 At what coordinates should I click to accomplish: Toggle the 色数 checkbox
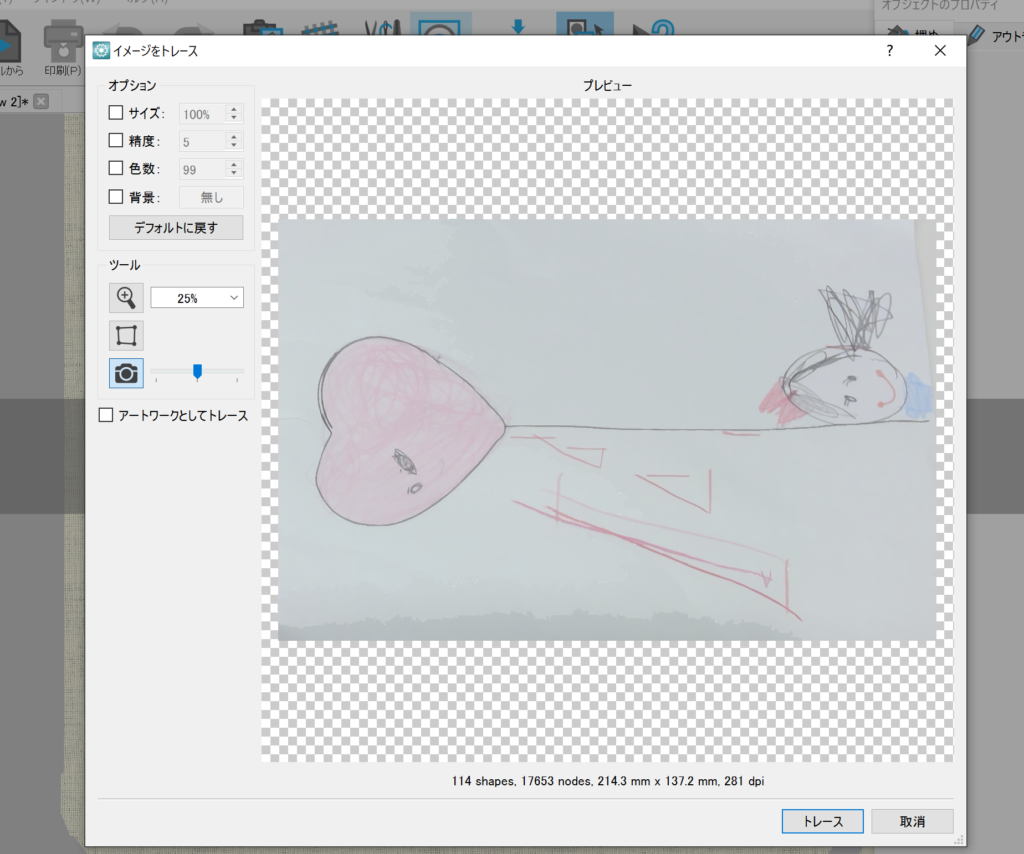tap(116, 169)
